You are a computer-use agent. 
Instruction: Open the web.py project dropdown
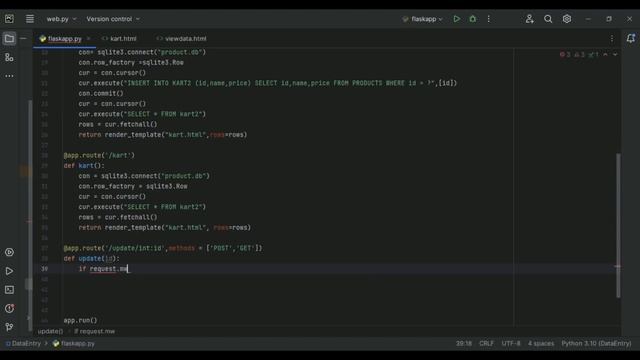click(61, 19)
